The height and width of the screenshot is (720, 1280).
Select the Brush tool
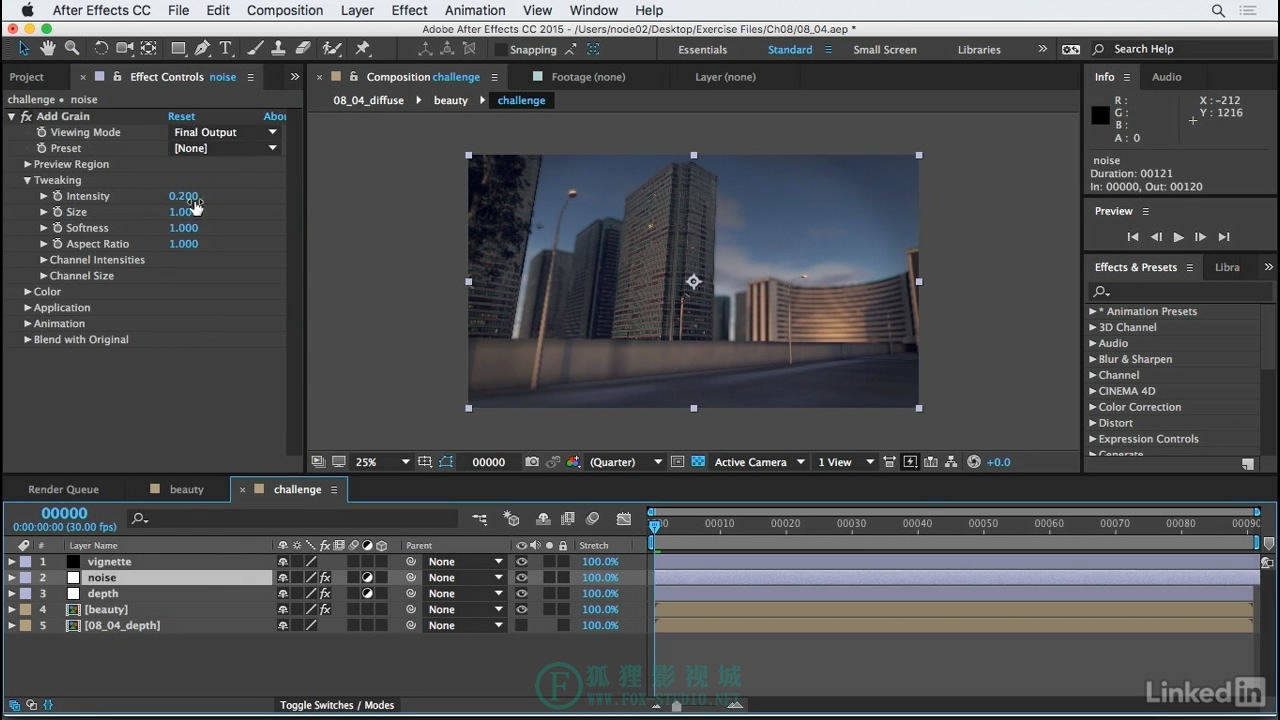pyautogui.click(x=255, y=48)
